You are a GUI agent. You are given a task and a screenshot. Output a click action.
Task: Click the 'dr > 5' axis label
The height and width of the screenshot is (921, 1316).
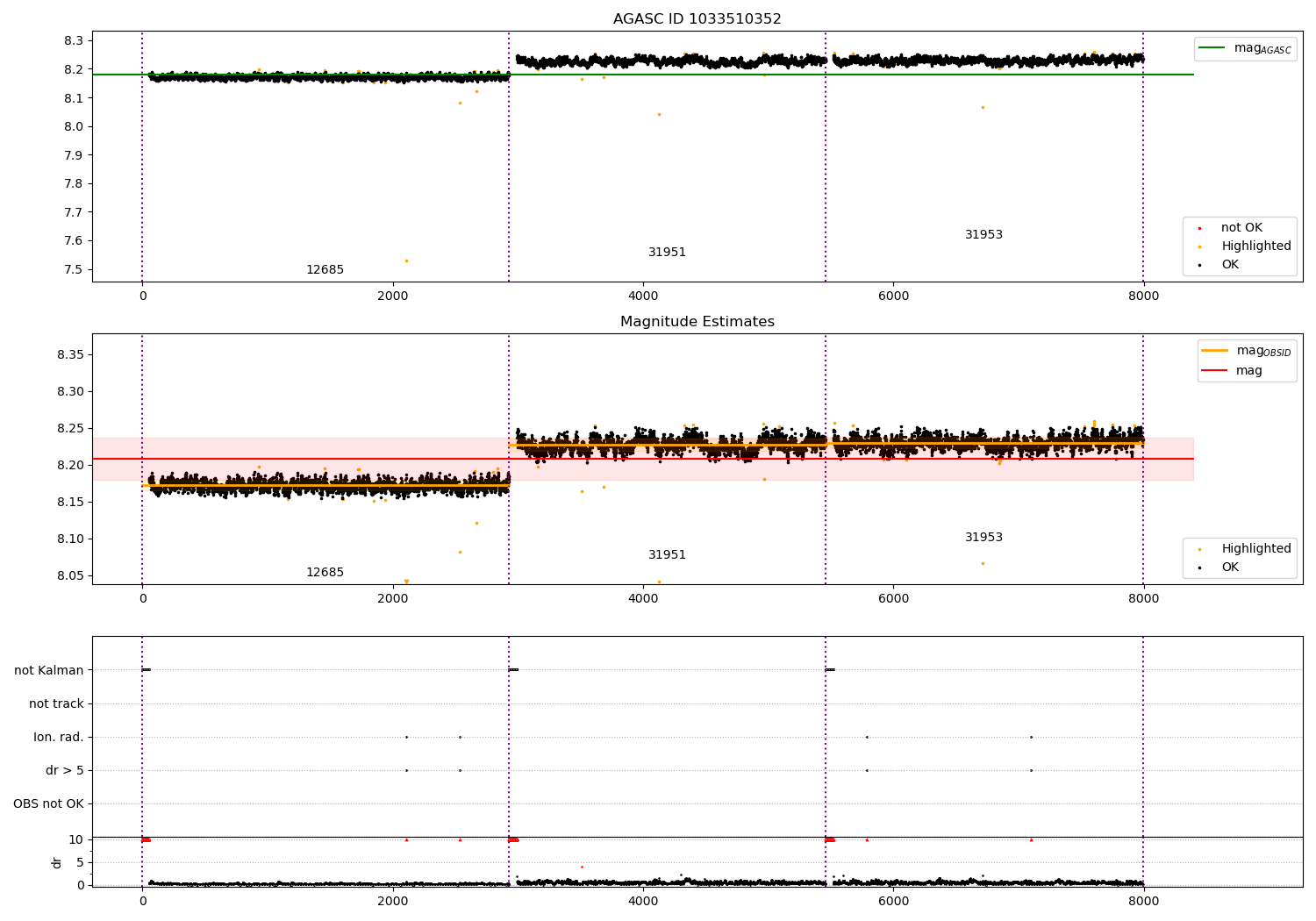point(65,770)
